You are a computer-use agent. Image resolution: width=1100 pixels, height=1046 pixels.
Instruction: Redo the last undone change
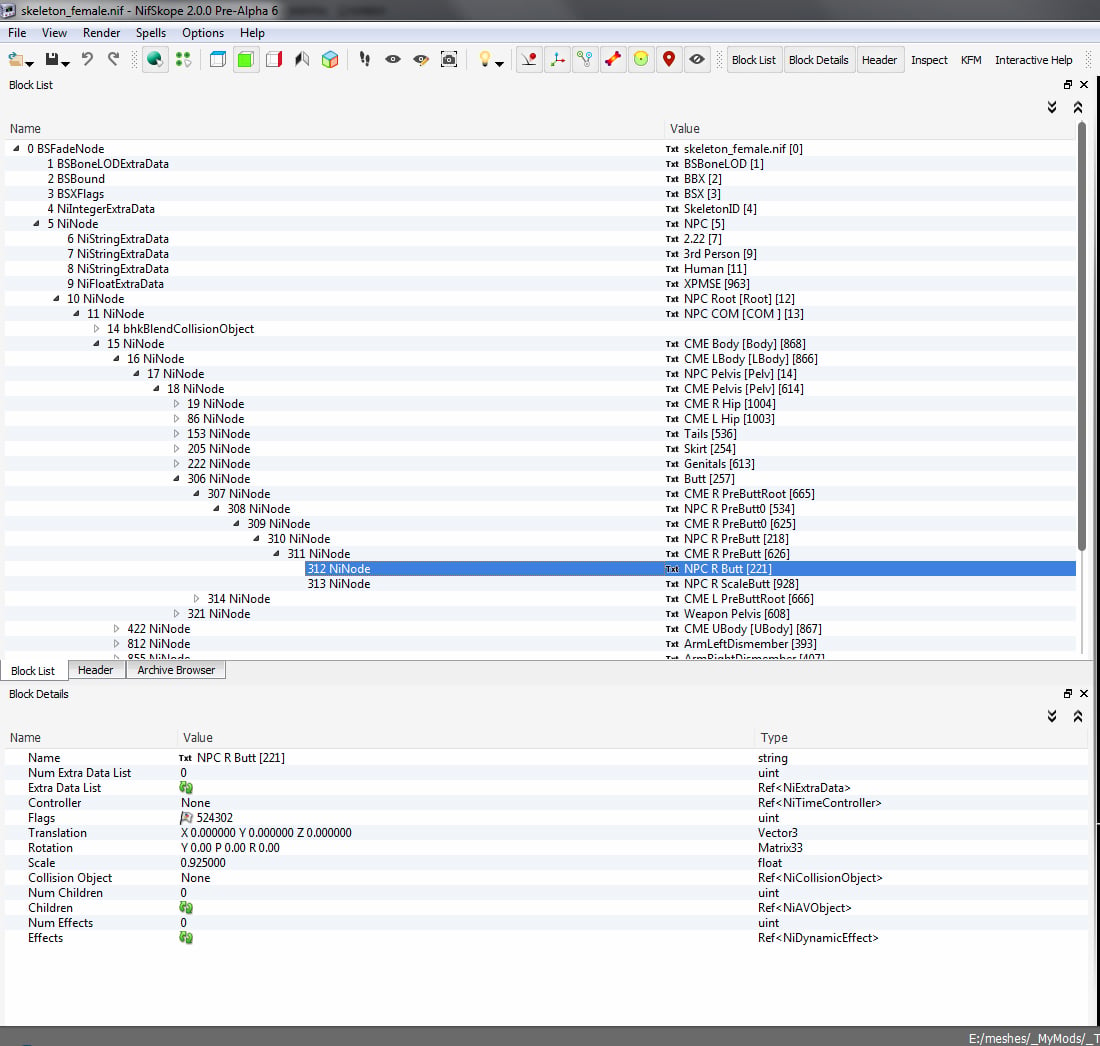coord(114,60)
